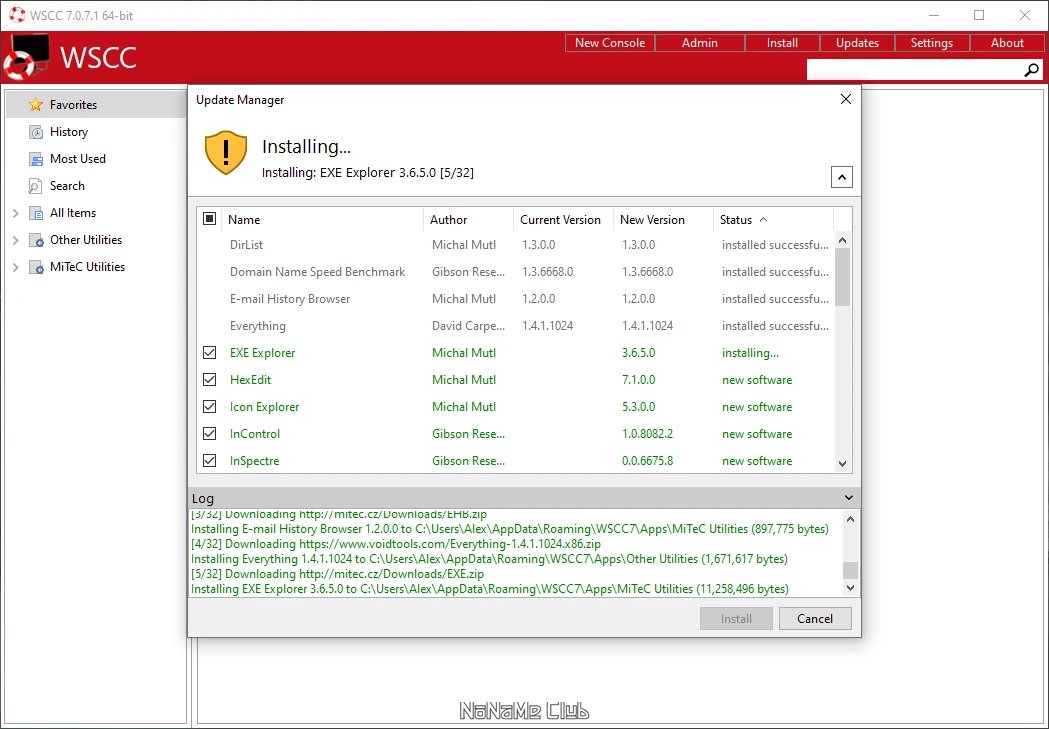Sort by the Status column header
This screenshot has height=729, width=1049.
coord(774,219)
